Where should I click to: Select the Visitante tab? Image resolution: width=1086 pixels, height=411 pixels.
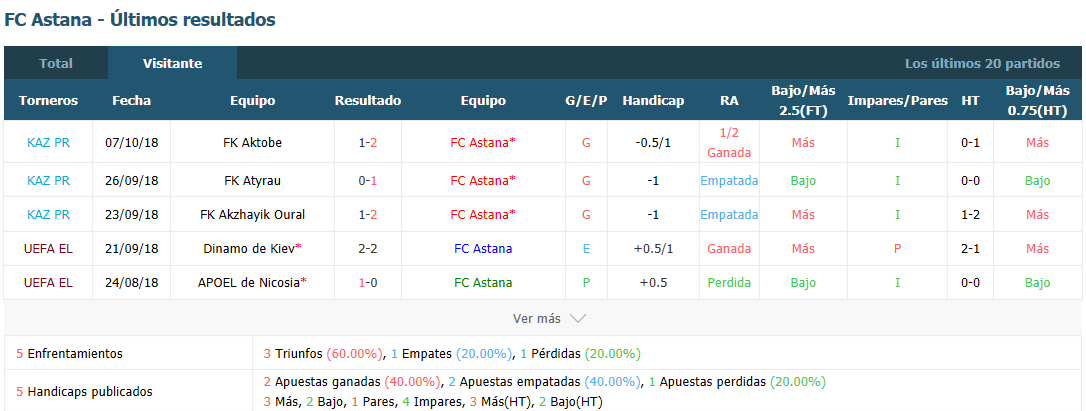[x=172, y=63]
